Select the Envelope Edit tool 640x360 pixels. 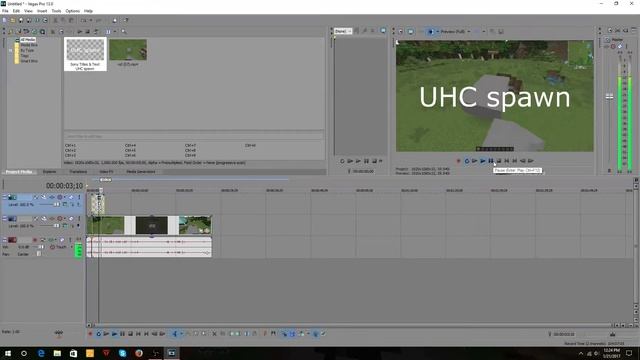click(x=189, y=334)
